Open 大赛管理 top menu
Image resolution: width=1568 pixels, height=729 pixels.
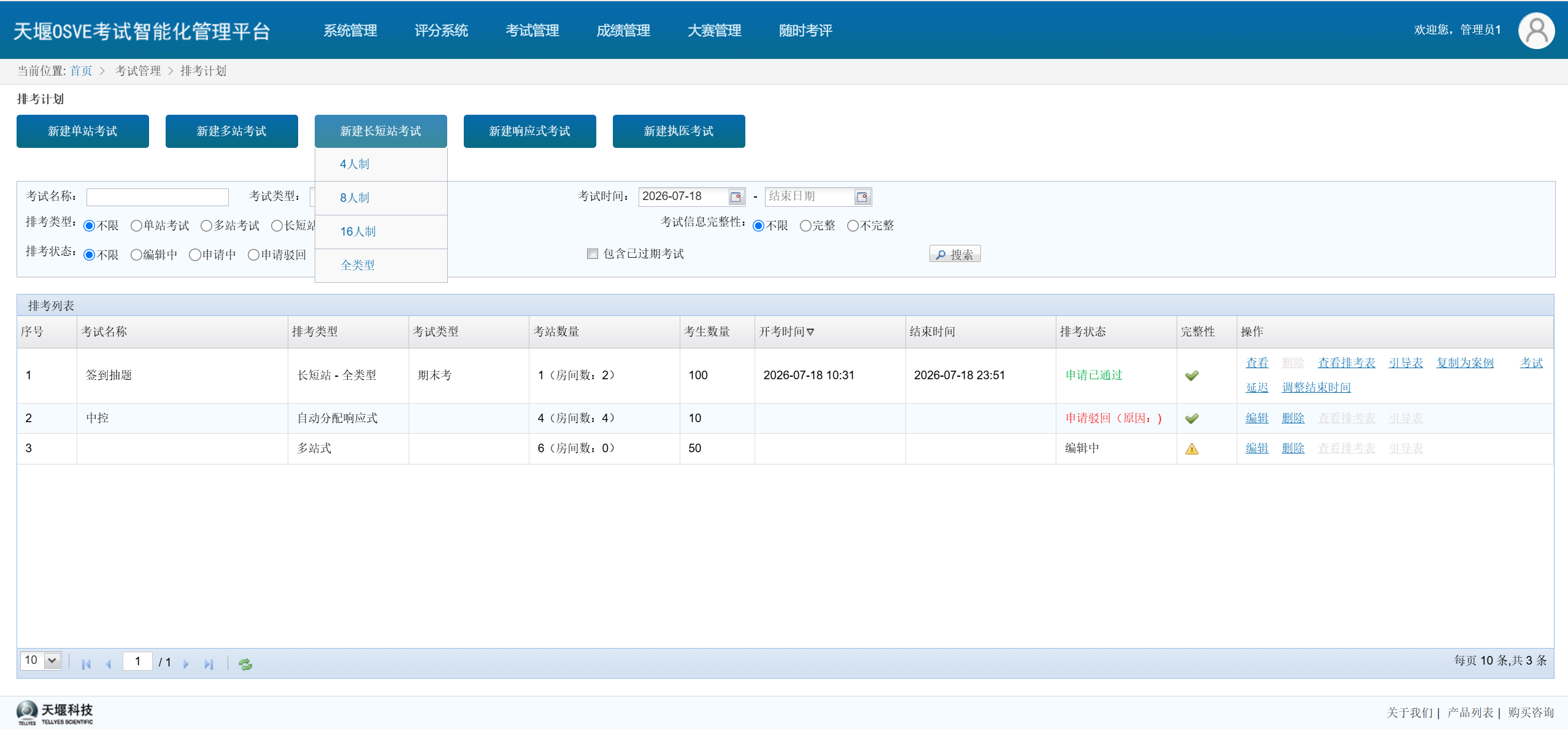click(x=715, y=31)
